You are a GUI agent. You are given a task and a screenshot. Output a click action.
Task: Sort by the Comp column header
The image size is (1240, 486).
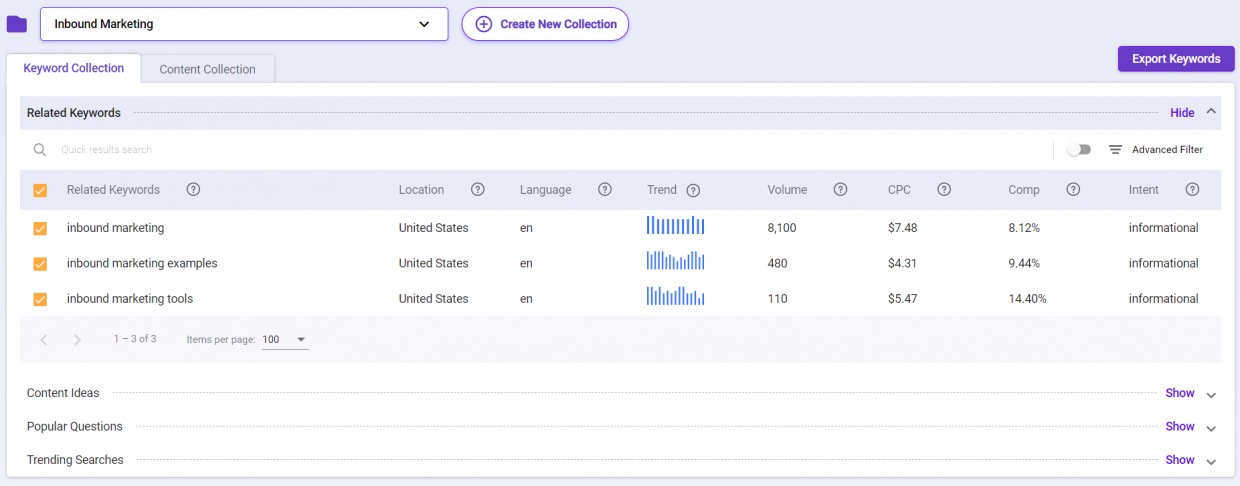[1024, 190]
